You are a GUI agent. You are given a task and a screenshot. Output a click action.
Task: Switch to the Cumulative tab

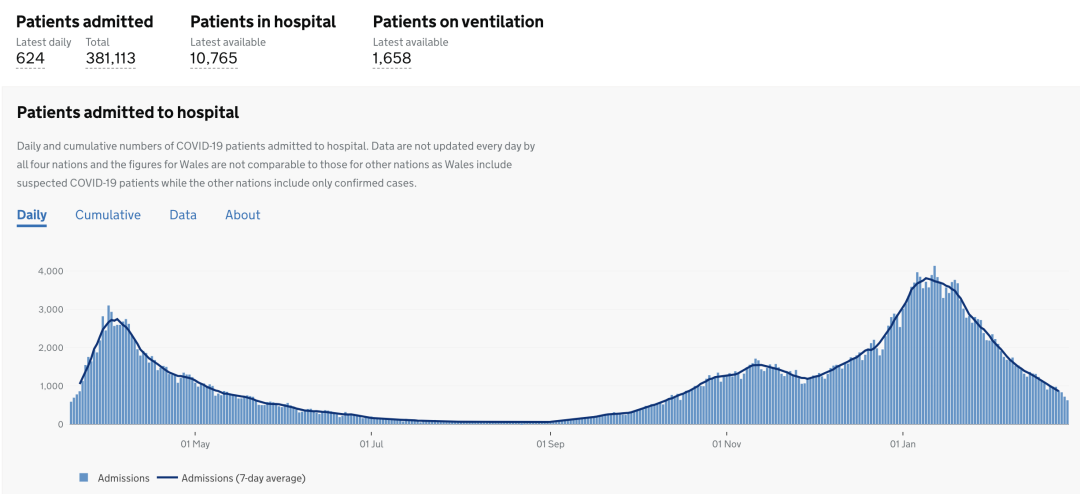click(108, 215)
